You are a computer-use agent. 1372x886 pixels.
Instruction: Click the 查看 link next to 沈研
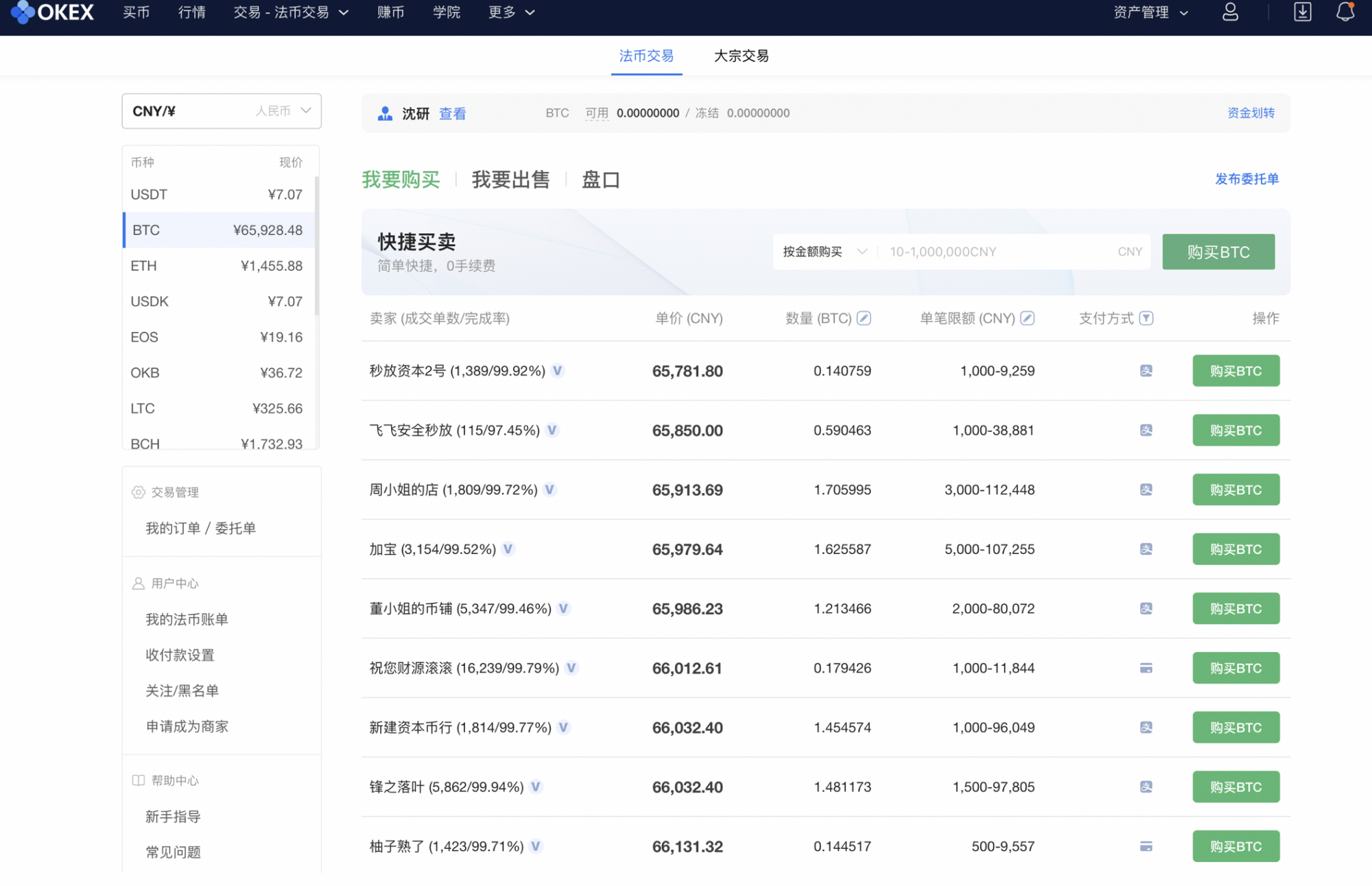coord(453,114)
